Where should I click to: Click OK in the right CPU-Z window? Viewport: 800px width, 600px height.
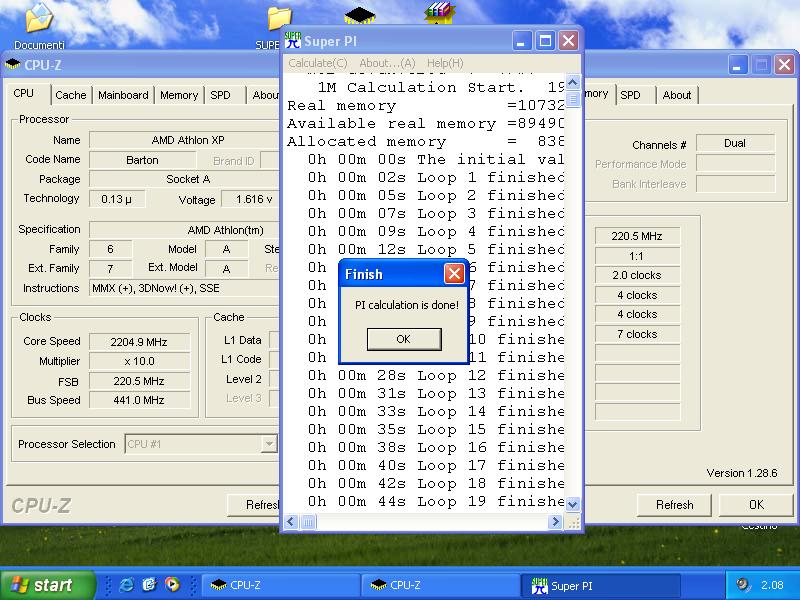tap(756, 505)
